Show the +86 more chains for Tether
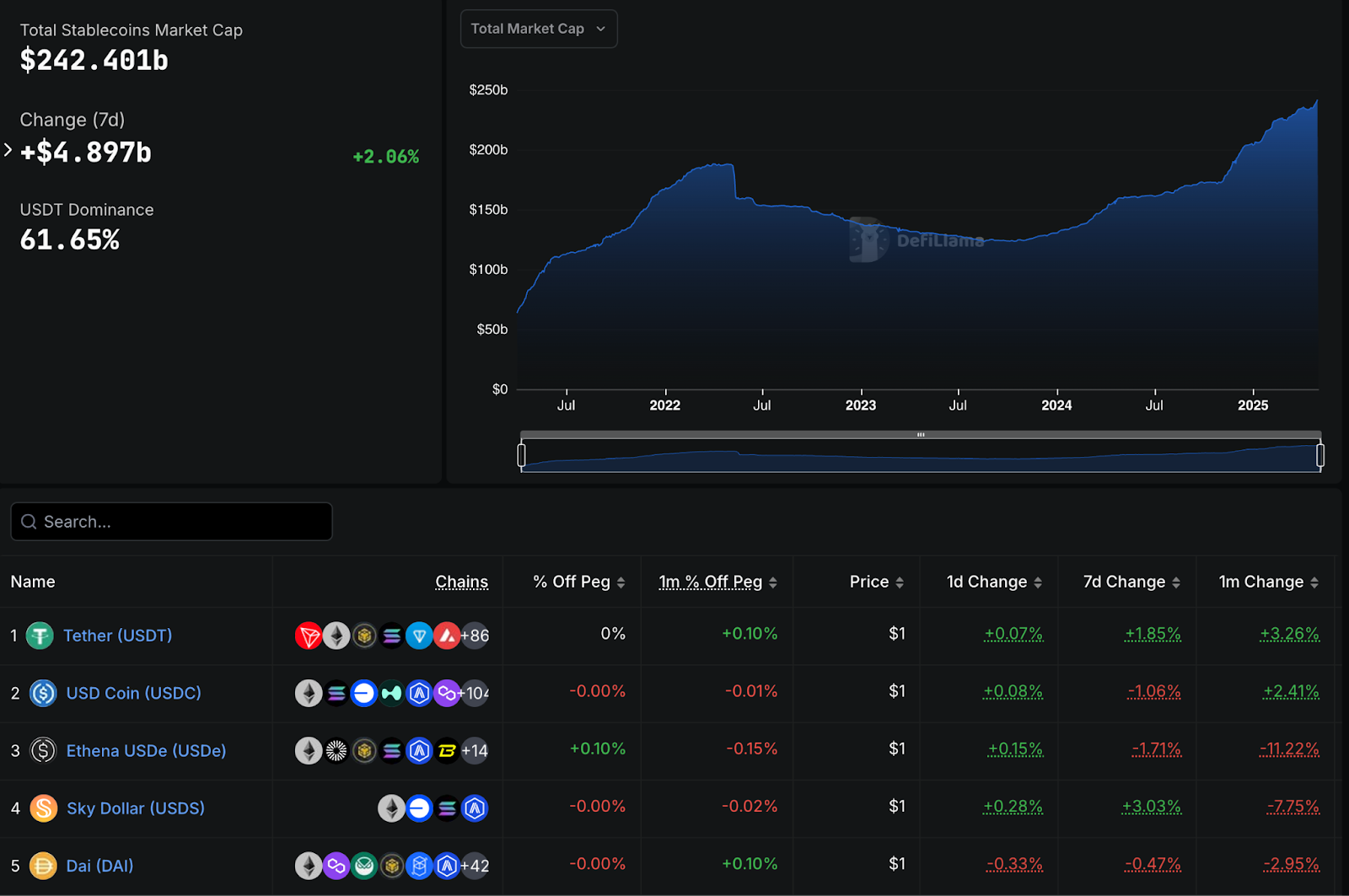Image resolution: width=1349 pixels, height=896 pixels. 475,636
